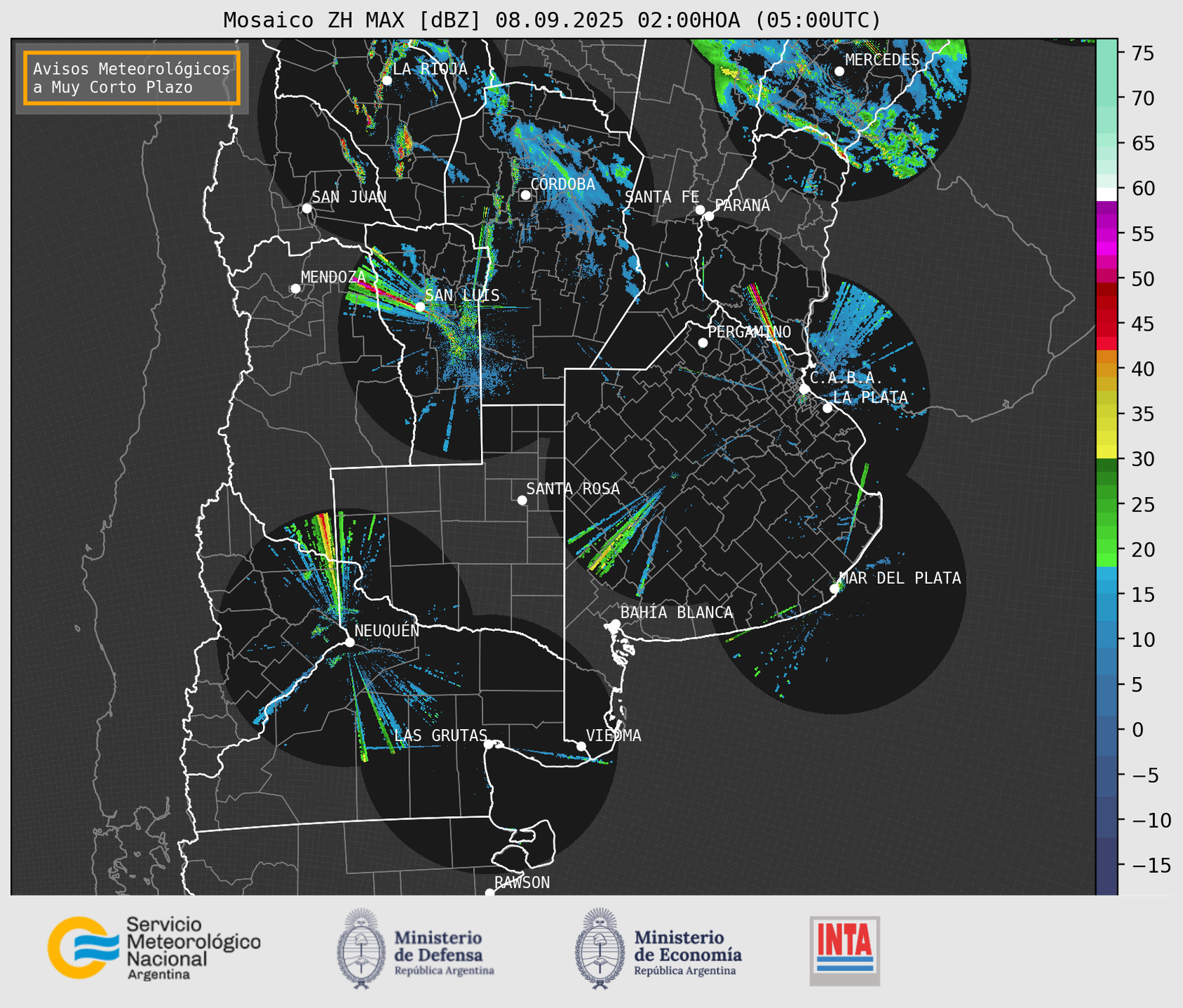Click the MENDOZA city marker dot

pyautogui.click(x=295, y=288)
